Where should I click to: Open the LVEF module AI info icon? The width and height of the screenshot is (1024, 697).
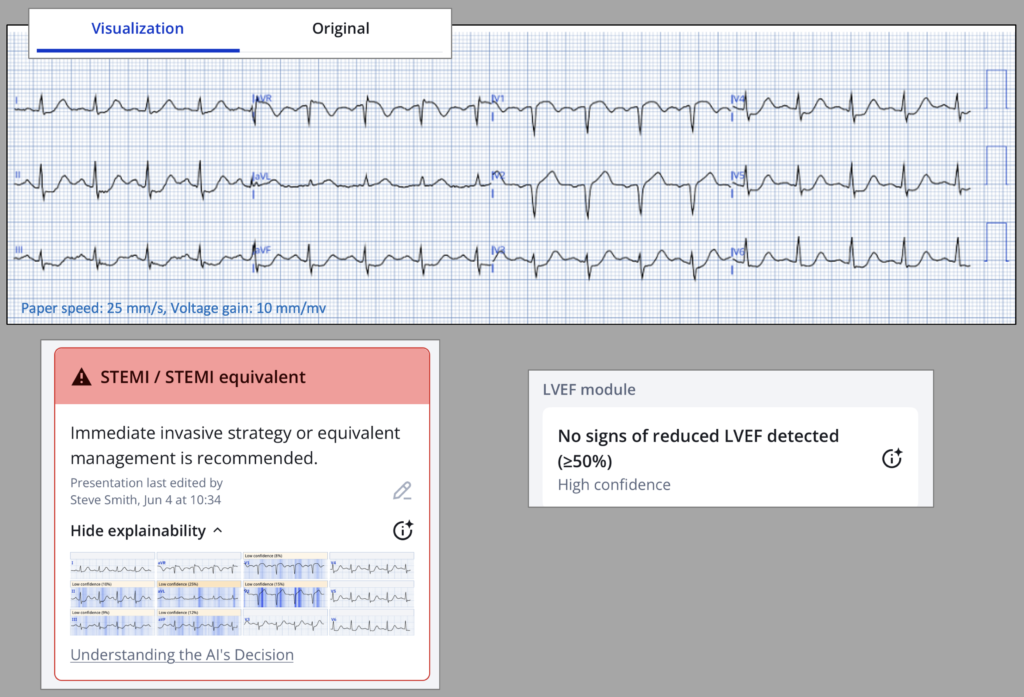pos(892,459)
